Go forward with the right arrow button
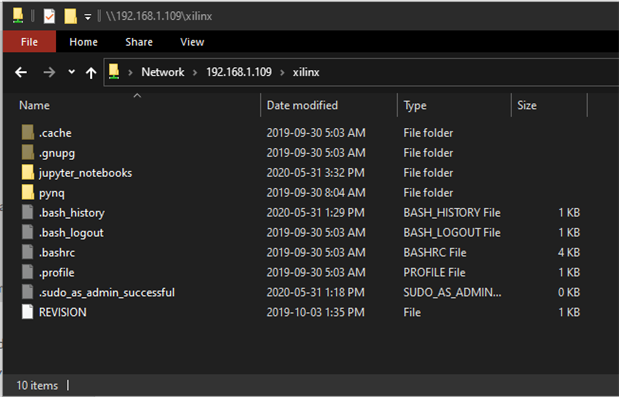 tap(49, 72)
